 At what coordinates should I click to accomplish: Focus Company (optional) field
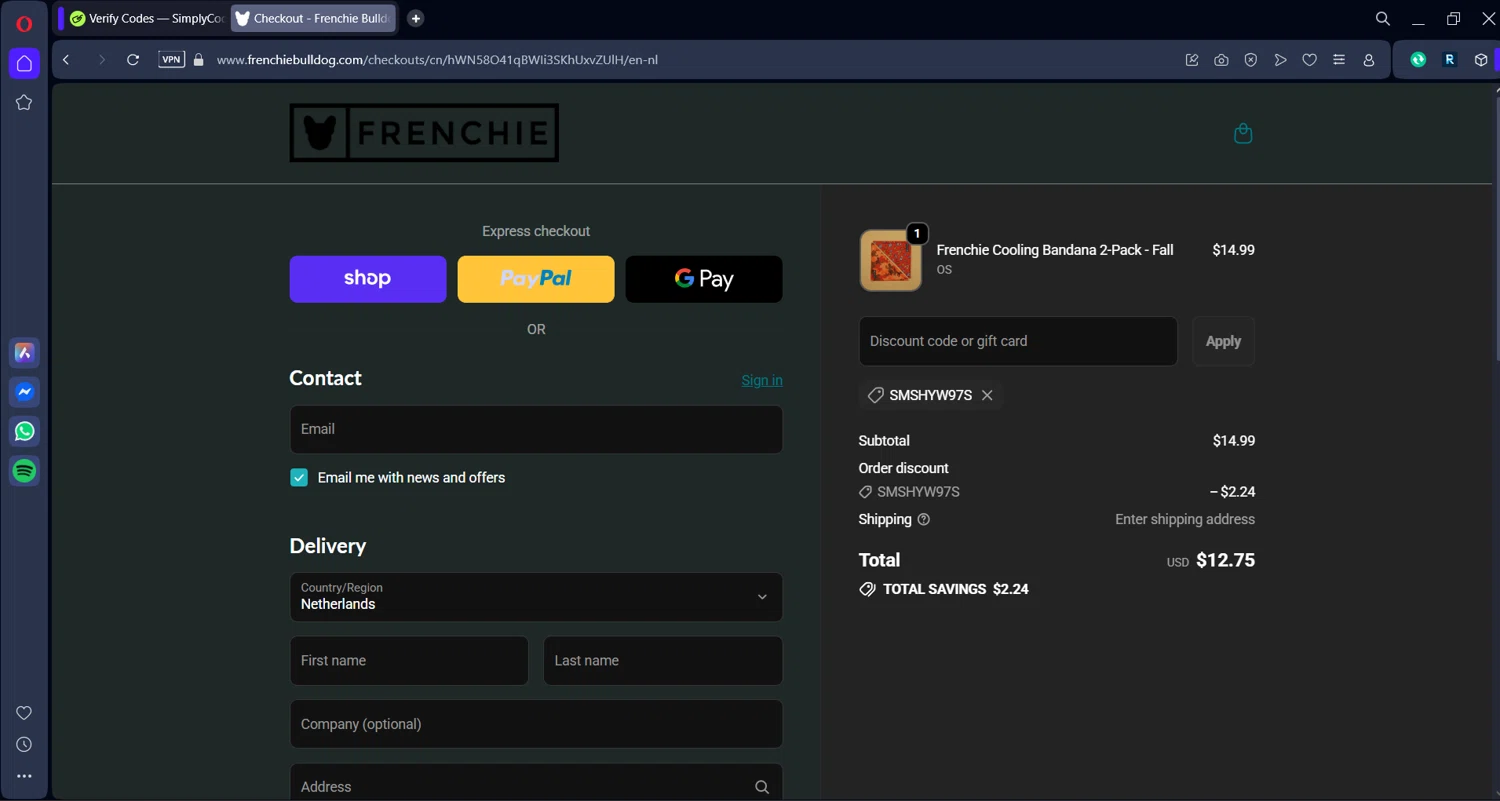(536, 724)
